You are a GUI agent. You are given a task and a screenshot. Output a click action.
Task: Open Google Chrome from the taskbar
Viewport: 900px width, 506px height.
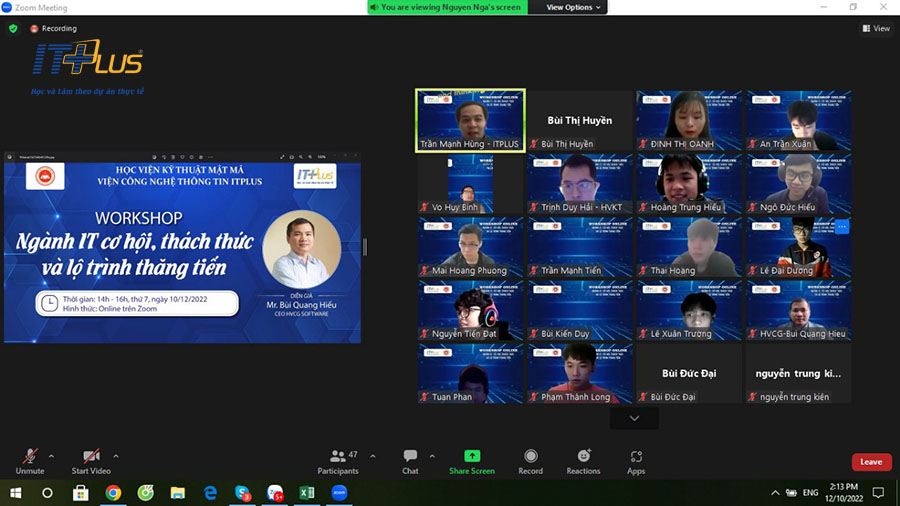point(113,493)
